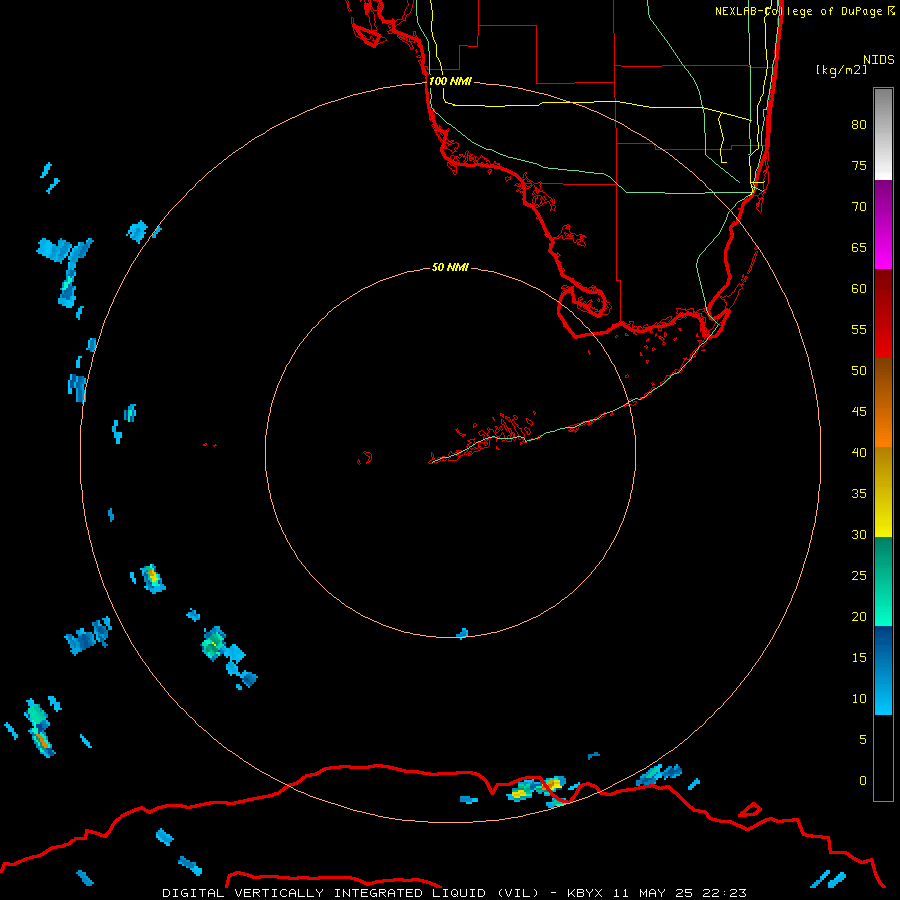900x900 pixels.
Task: Click the 20 value on the scale
Action: pos(859,617)
